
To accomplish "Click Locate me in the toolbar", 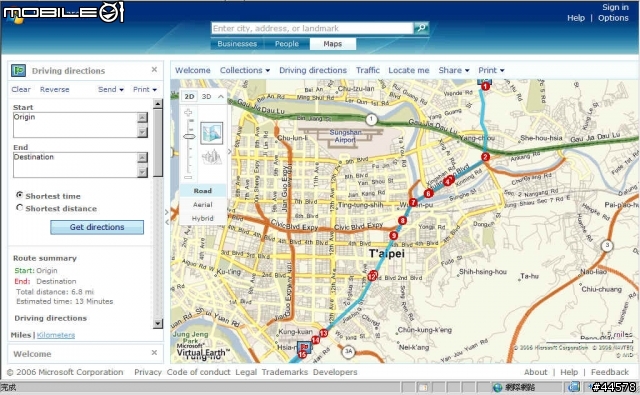I will point(409,70).
